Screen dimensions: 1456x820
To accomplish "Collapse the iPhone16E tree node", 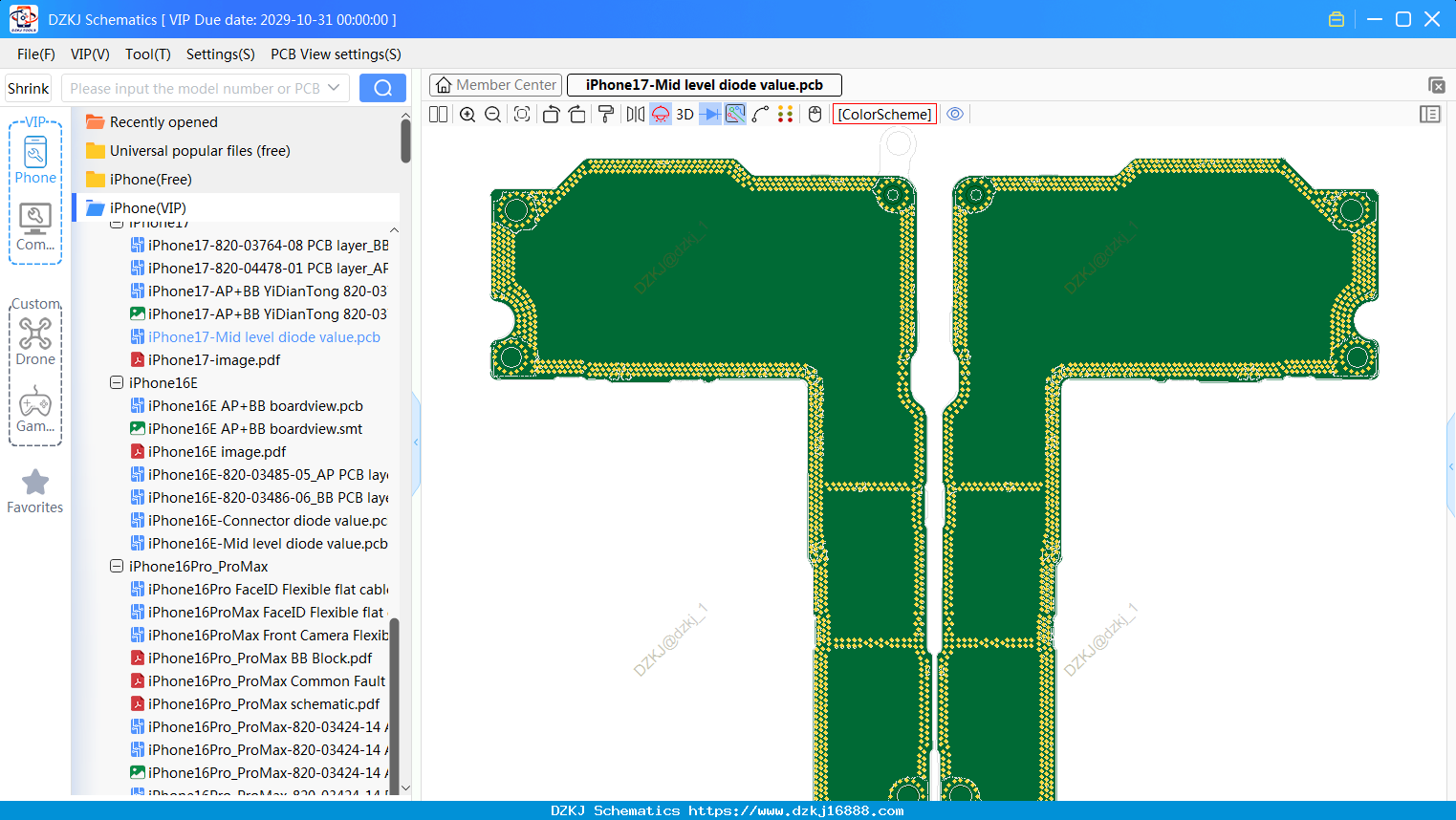I will [117, 382].
